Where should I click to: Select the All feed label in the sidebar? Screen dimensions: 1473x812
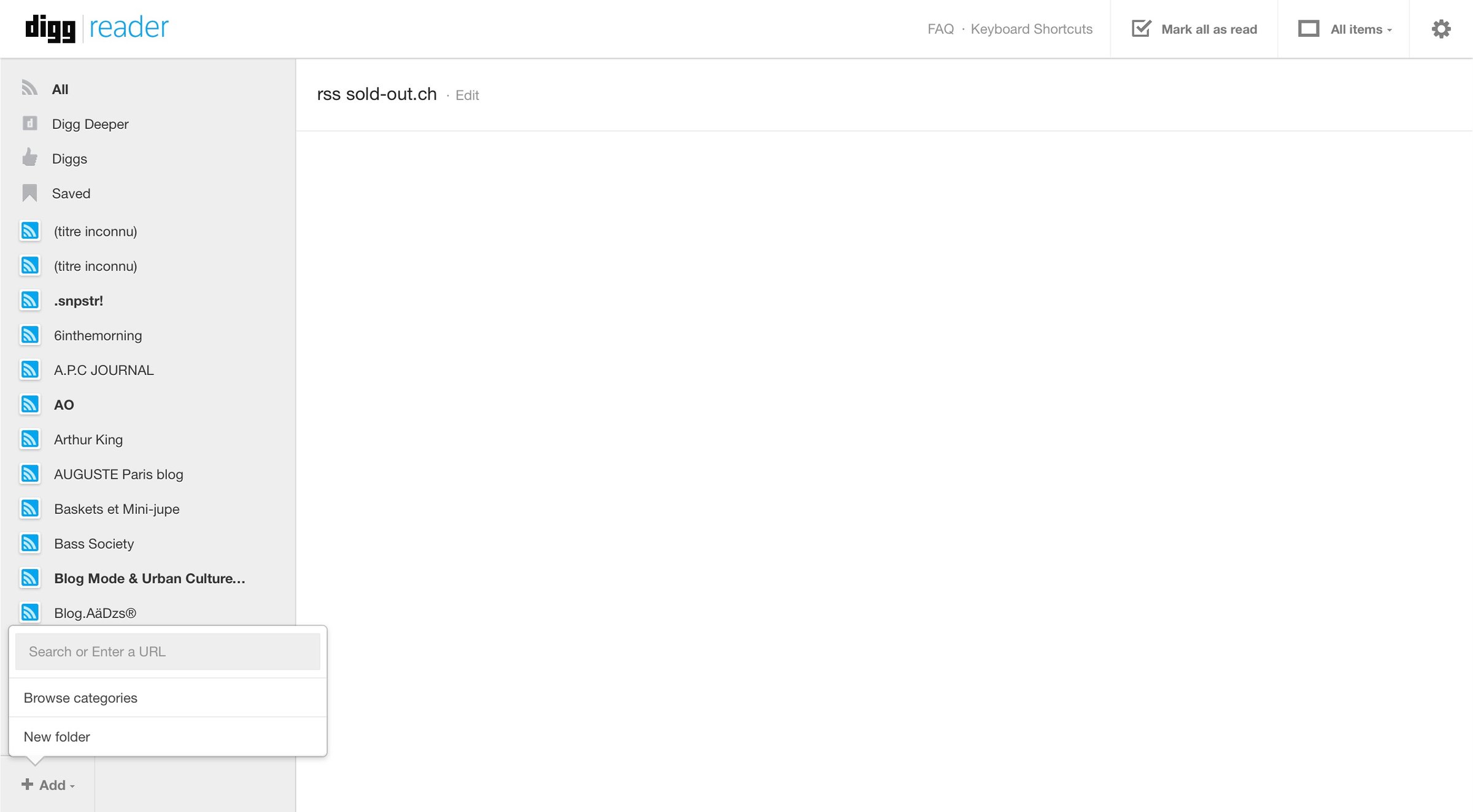60,90
